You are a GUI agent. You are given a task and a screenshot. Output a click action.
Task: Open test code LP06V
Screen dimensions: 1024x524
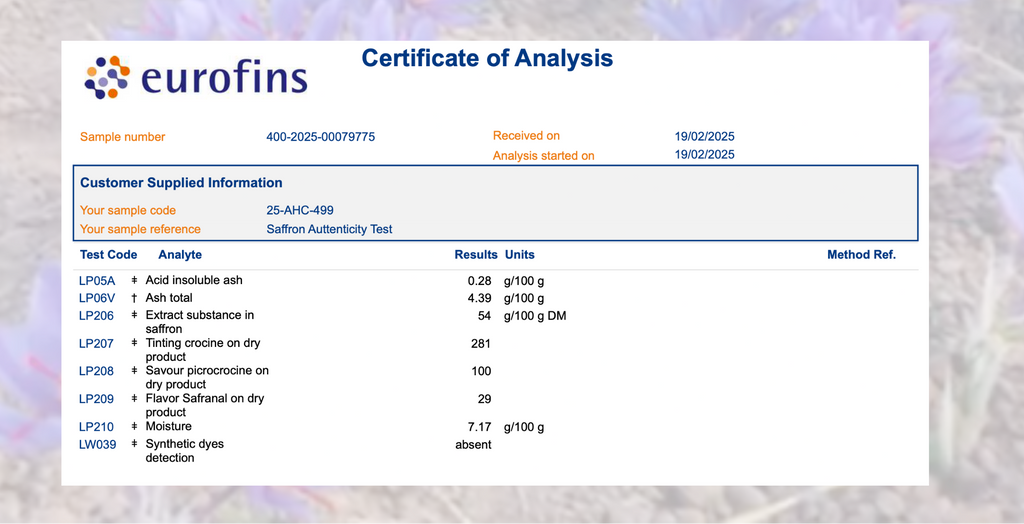pos(97,298)
